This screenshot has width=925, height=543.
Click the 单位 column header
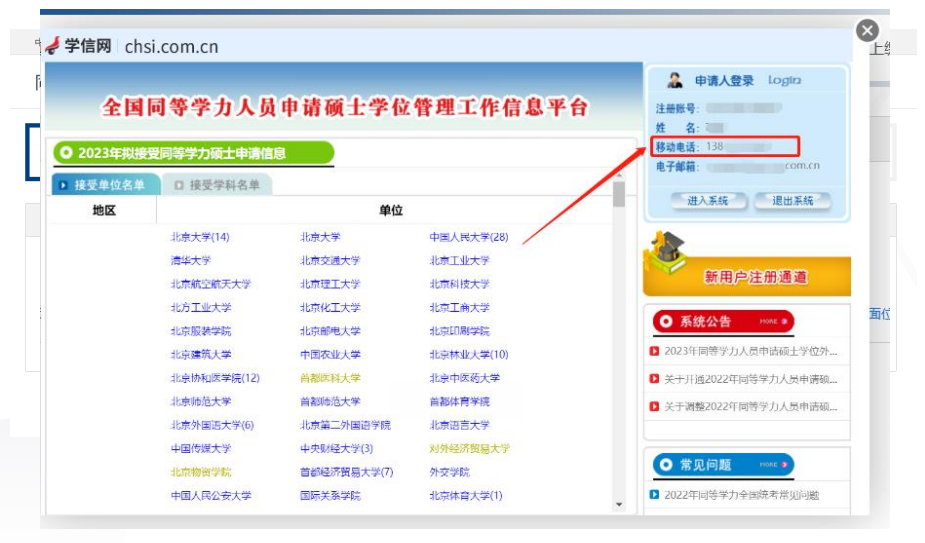pyautogui.click(x=391, y=210)
